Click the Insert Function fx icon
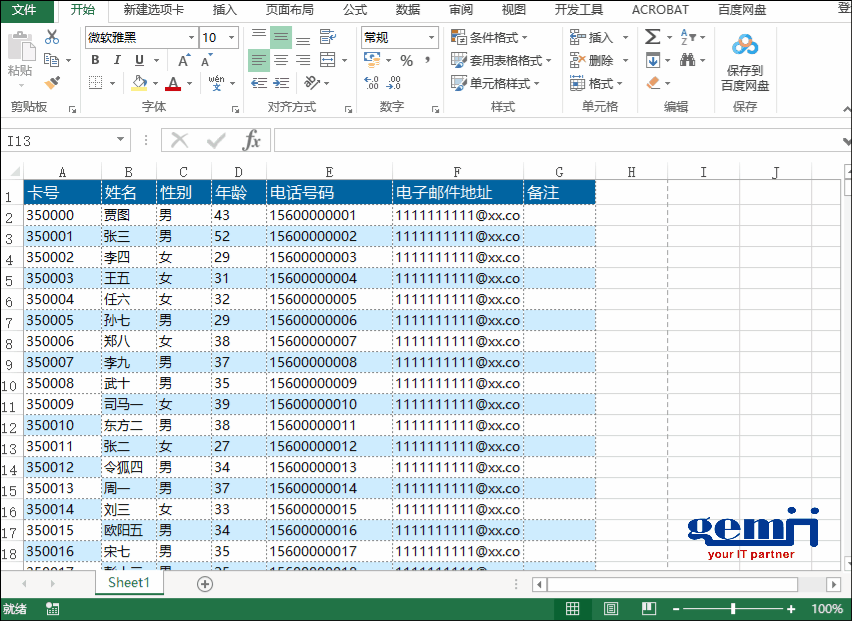 pos(252,141)
